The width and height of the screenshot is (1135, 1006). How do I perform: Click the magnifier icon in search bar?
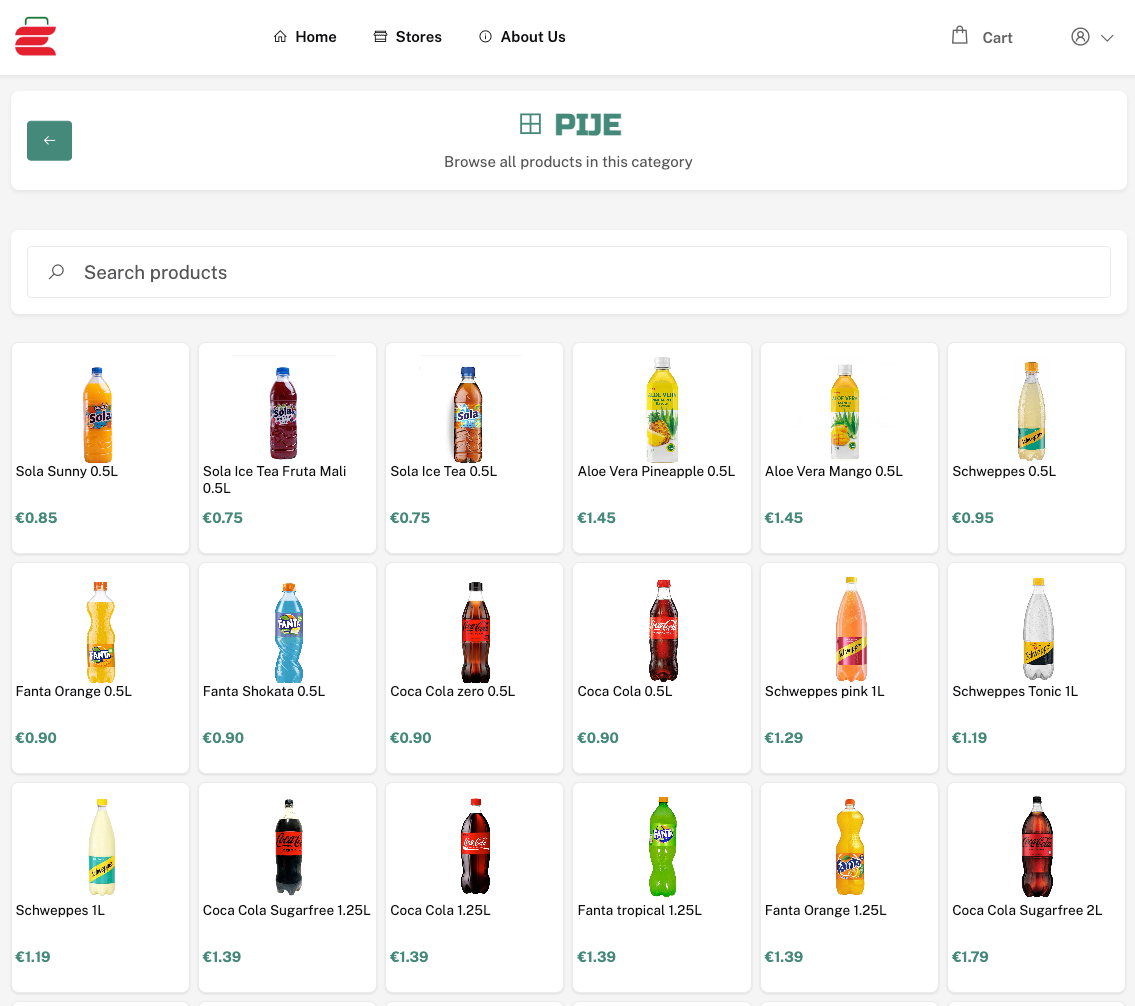(x=57, y=272)
